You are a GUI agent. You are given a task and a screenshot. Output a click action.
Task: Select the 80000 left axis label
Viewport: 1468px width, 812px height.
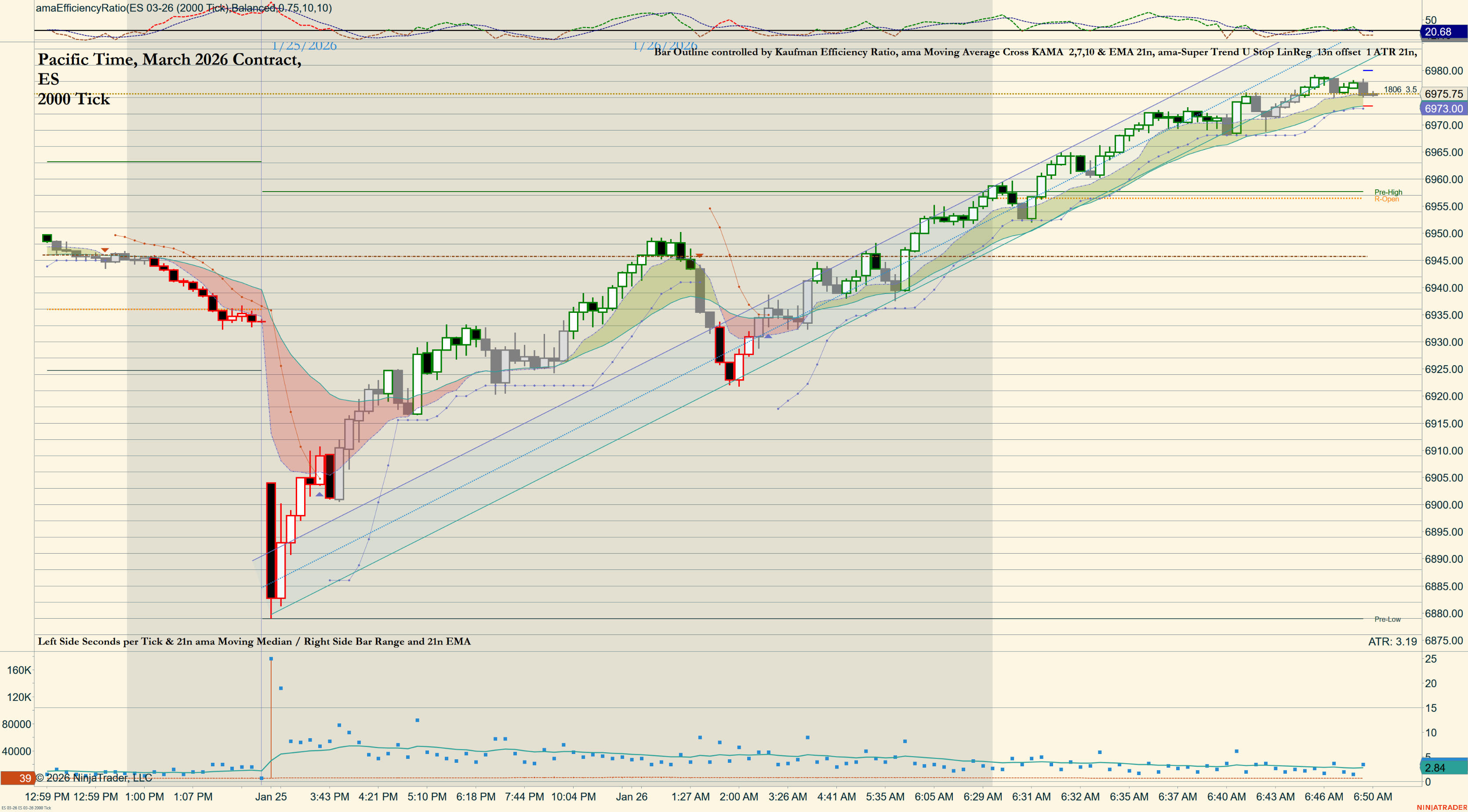(17, 724)
